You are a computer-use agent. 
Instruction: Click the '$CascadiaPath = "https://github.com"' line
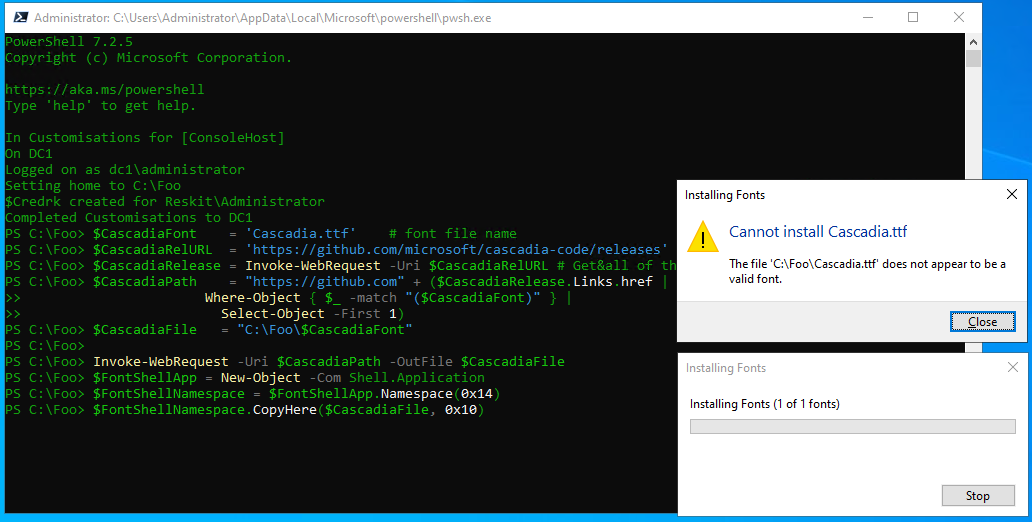[x=336, y=282]
